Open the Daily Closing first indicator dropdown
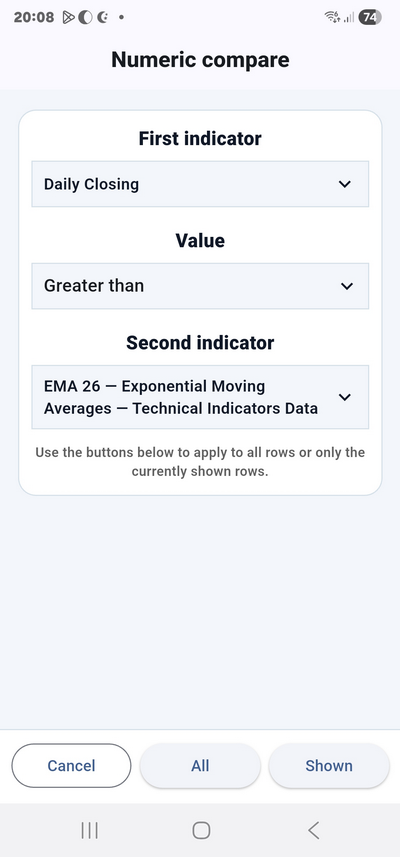The height and width of the screenshot is (857, 400). pos(200,184)
